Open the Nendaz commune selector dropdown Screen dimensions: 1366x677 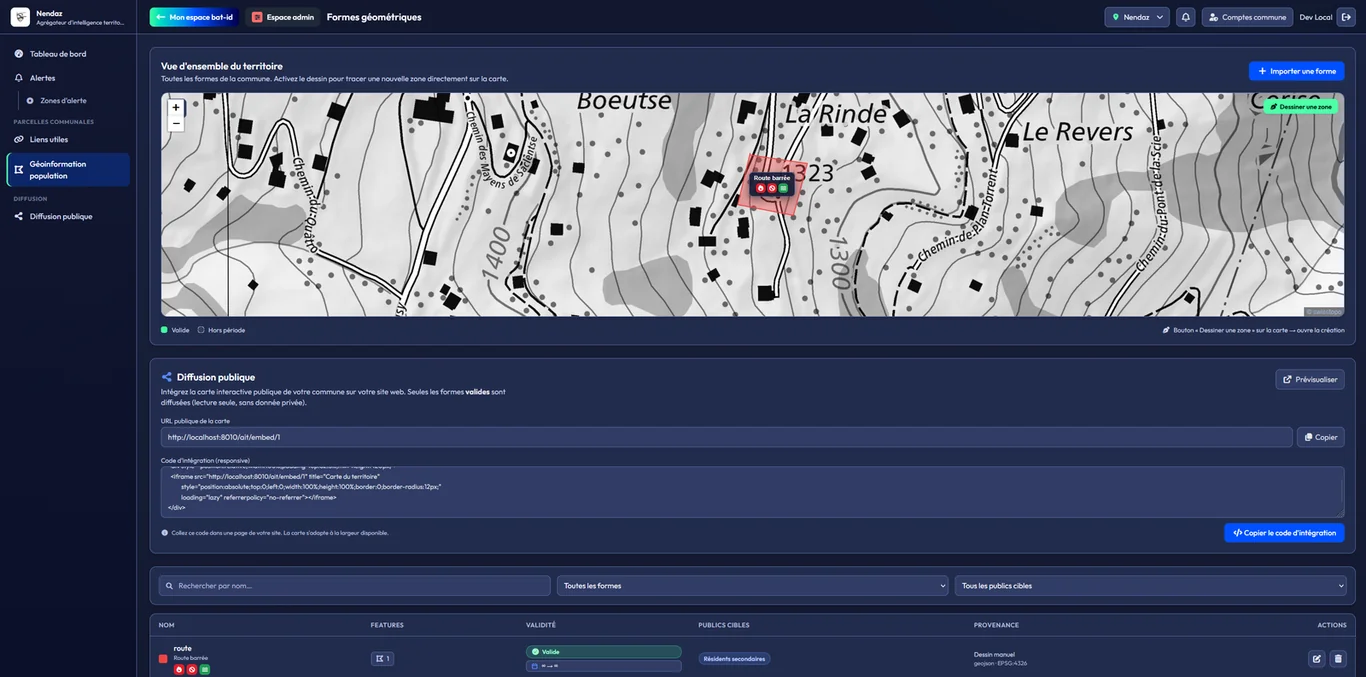pyautogui.click(x=1137, y=17)
